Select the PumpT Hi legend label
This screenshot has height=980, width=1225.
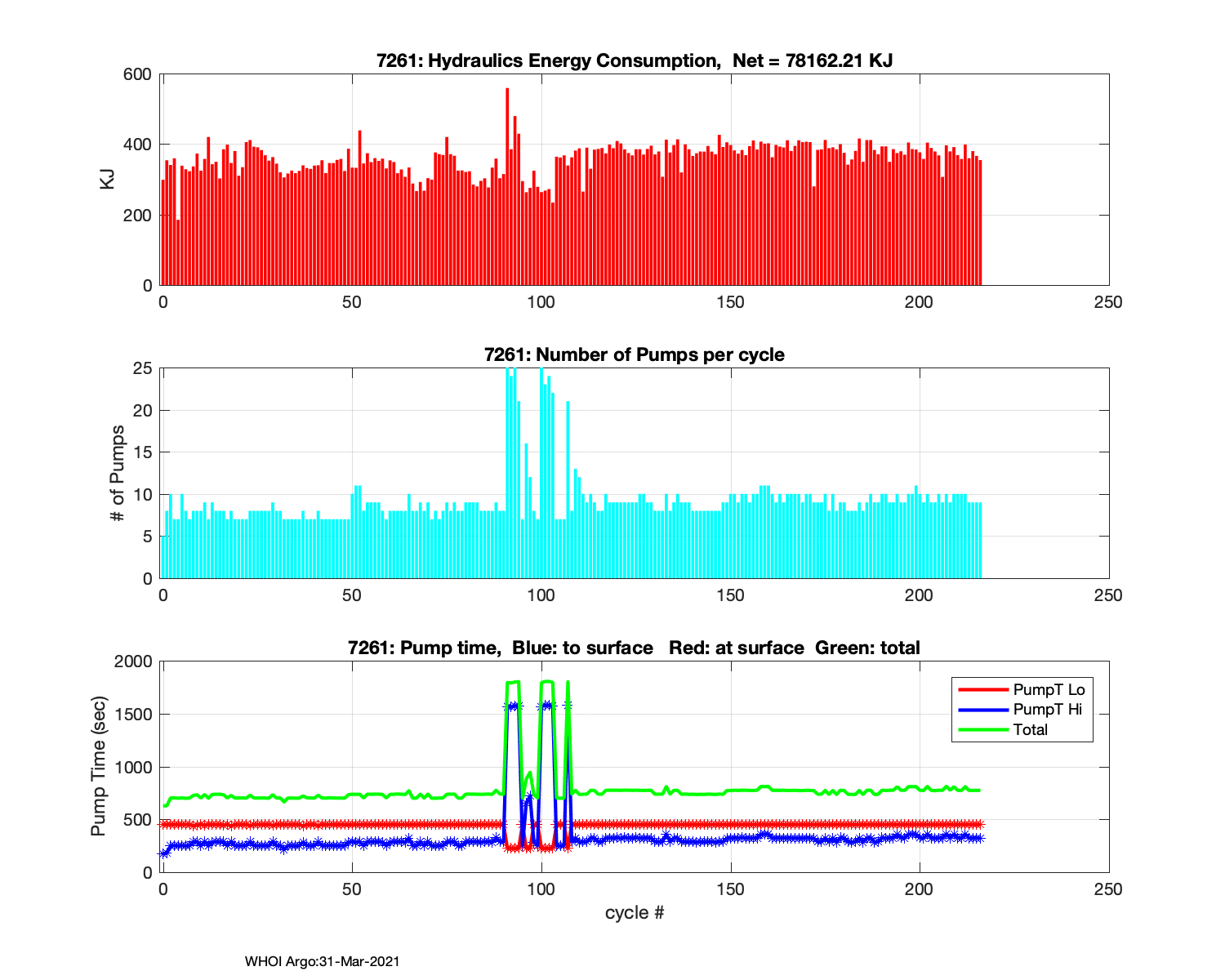click(x=1047, y=709)
